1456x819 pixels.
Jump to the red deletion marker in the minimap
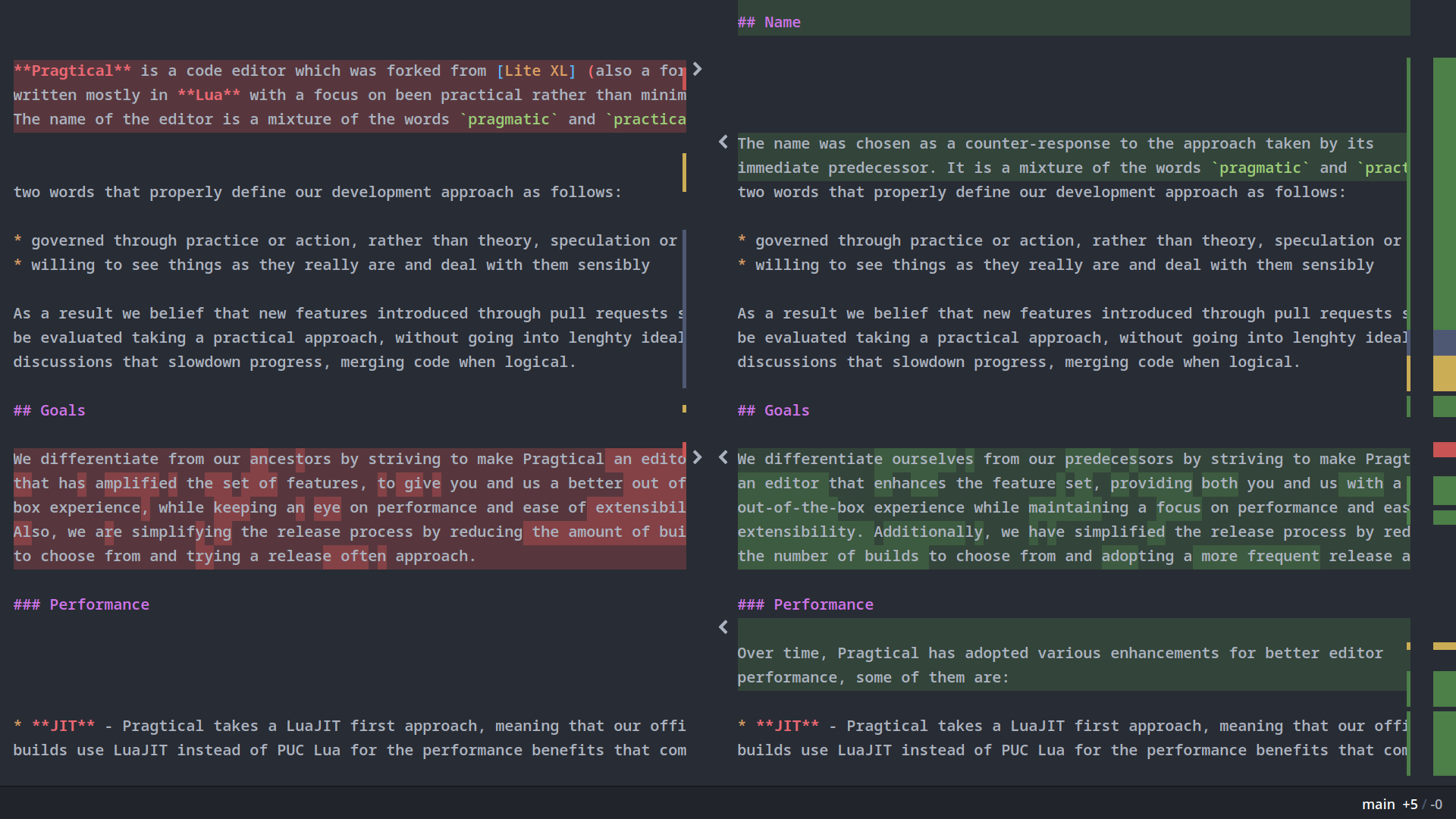(1444, 450)
